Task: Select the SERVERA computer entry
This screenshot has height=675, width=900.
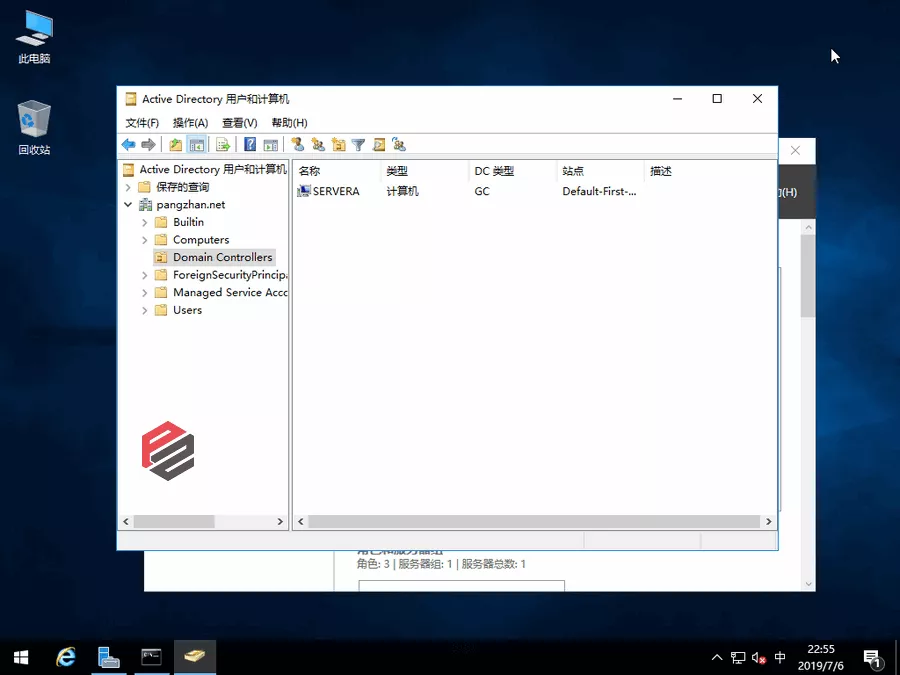Action: tap(335, 191)
